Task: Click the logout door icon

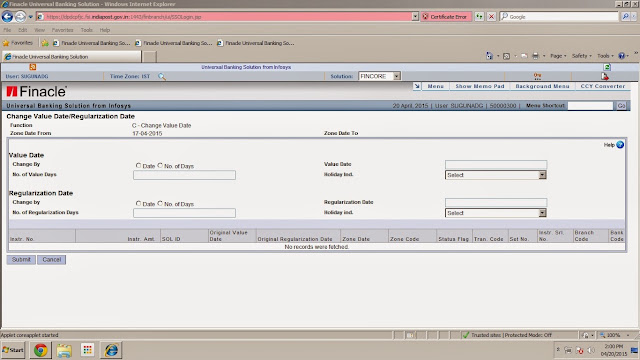Action: click(x=604, y=76)
